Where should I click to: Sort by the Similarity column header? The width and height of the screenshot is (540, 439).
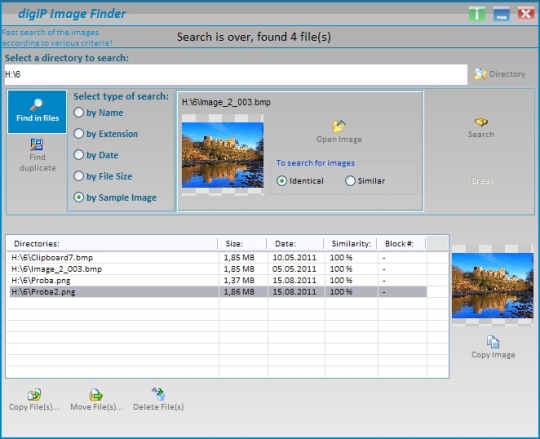(x=350, y=244)
